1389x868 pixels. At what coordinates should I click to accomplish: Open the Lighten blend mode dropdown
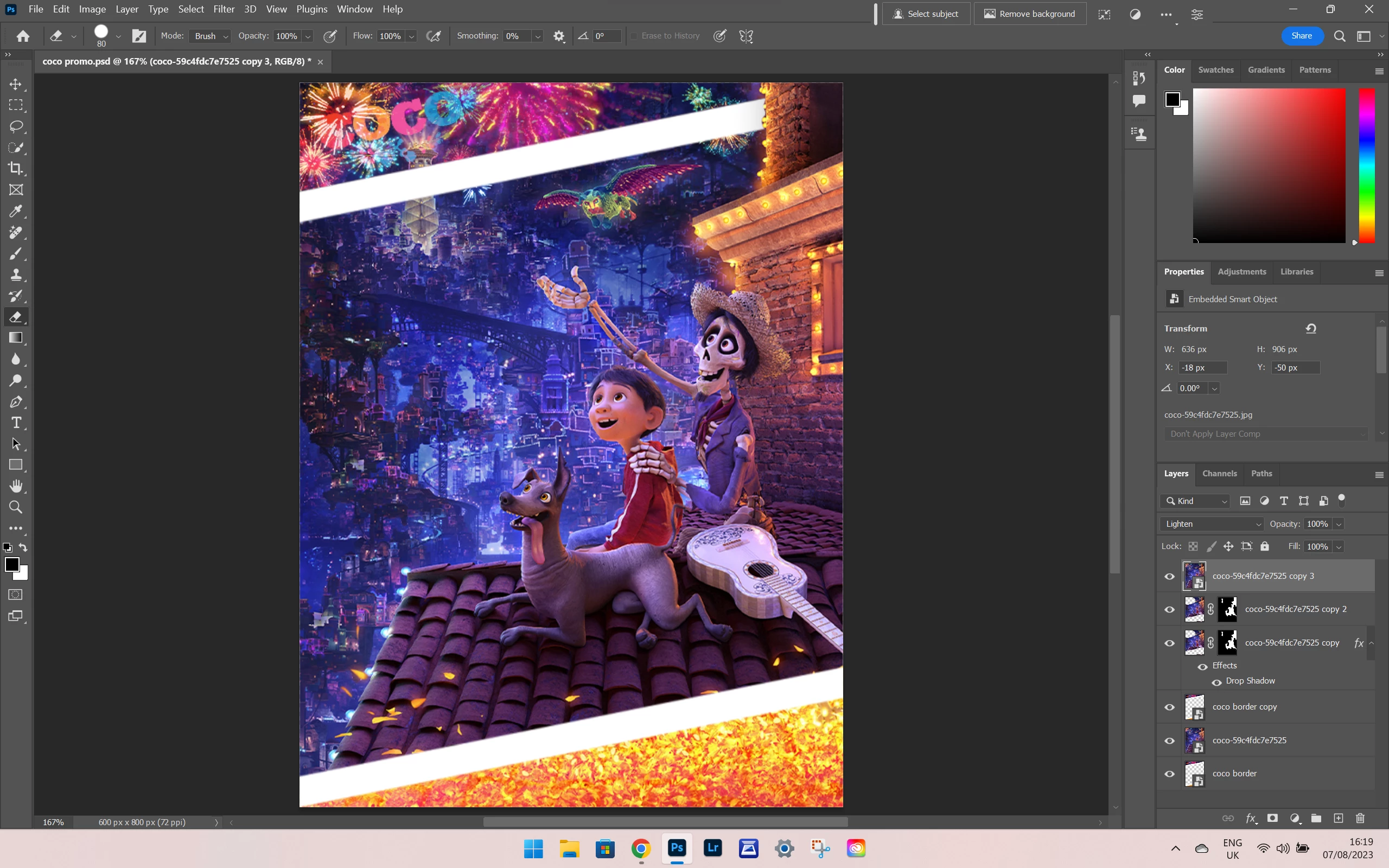pyautogui.click(x=1211, y=524)
